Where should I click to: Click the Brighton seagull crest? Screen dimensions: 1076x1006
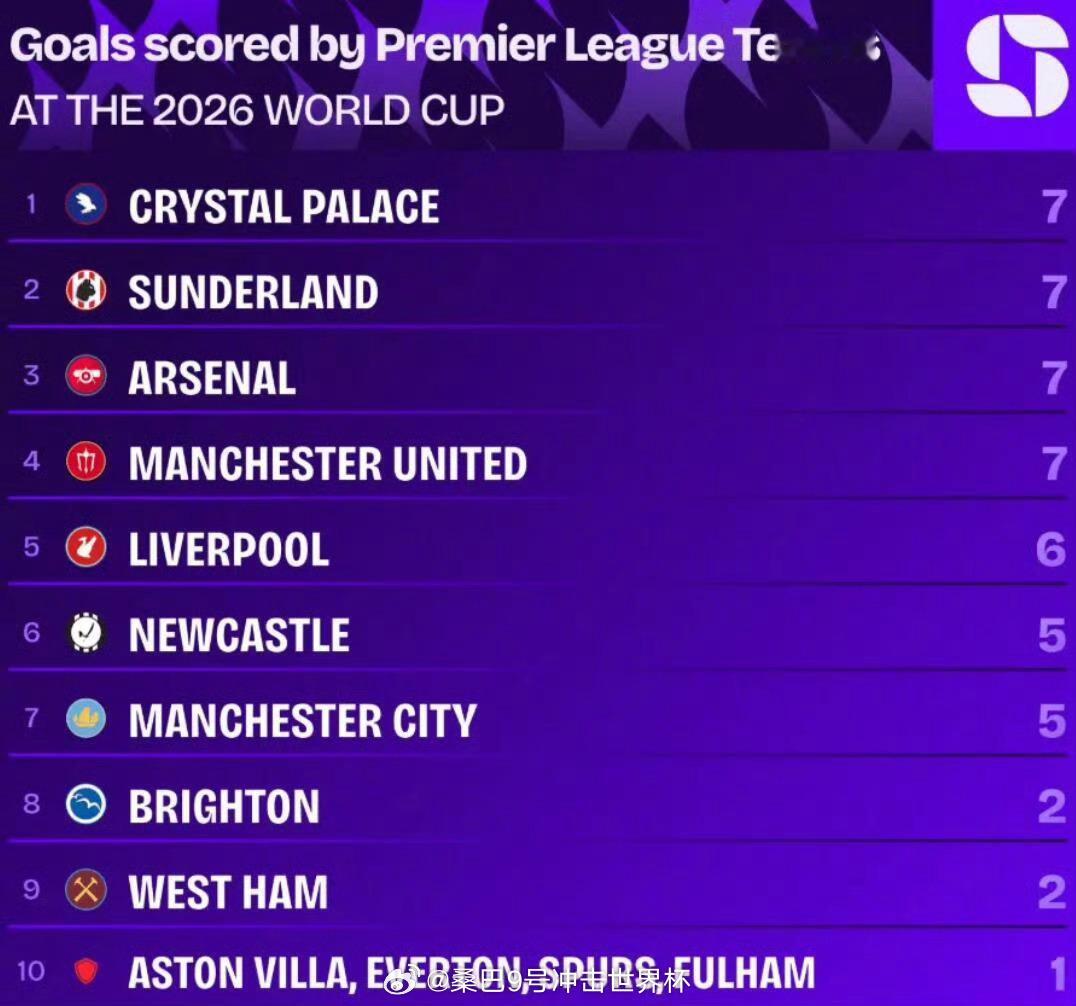[86, 804]
